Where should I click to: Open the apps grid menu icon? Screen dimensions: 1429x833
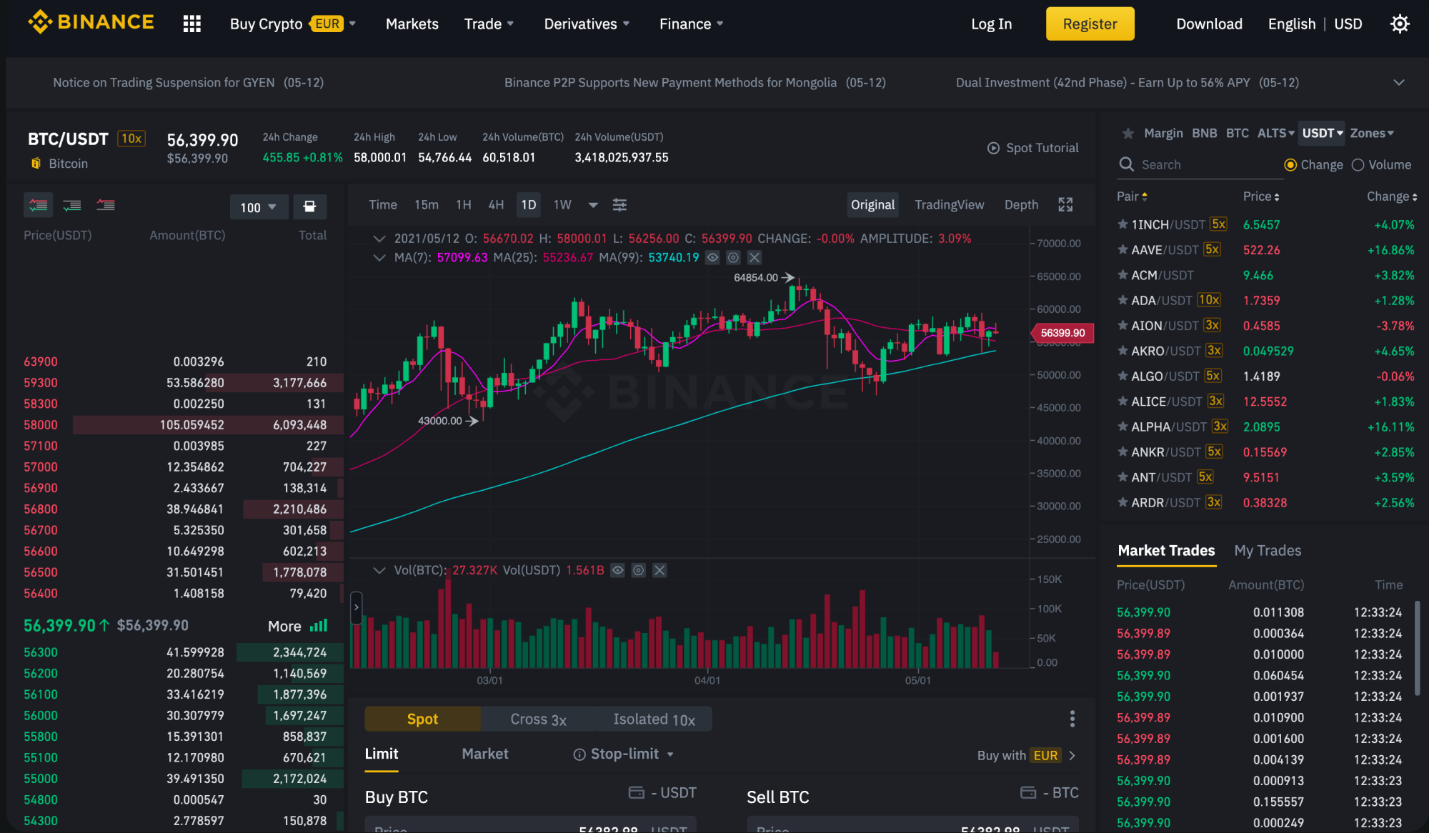(192, 24)
